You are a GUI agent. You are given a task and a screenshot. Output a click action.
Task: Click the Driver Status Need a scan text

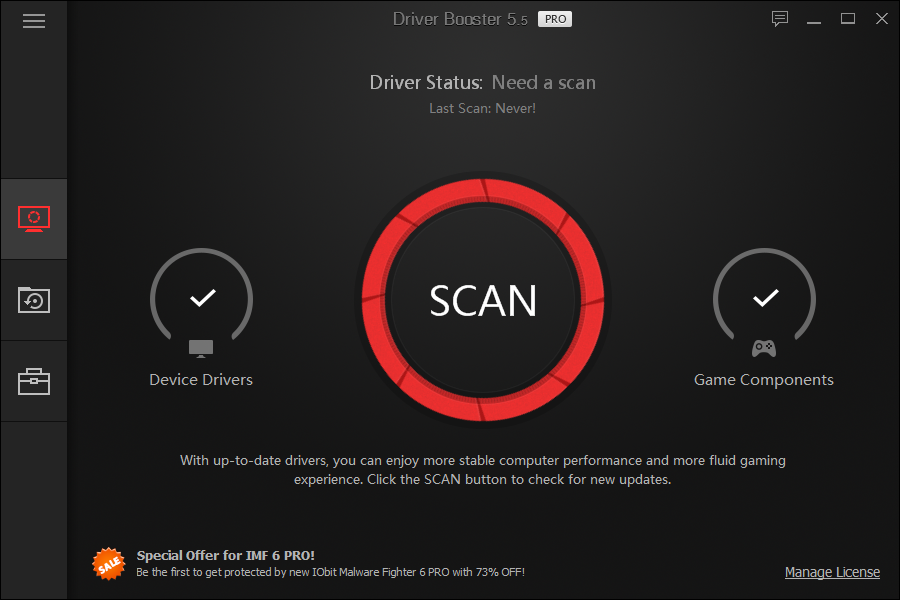483,83
